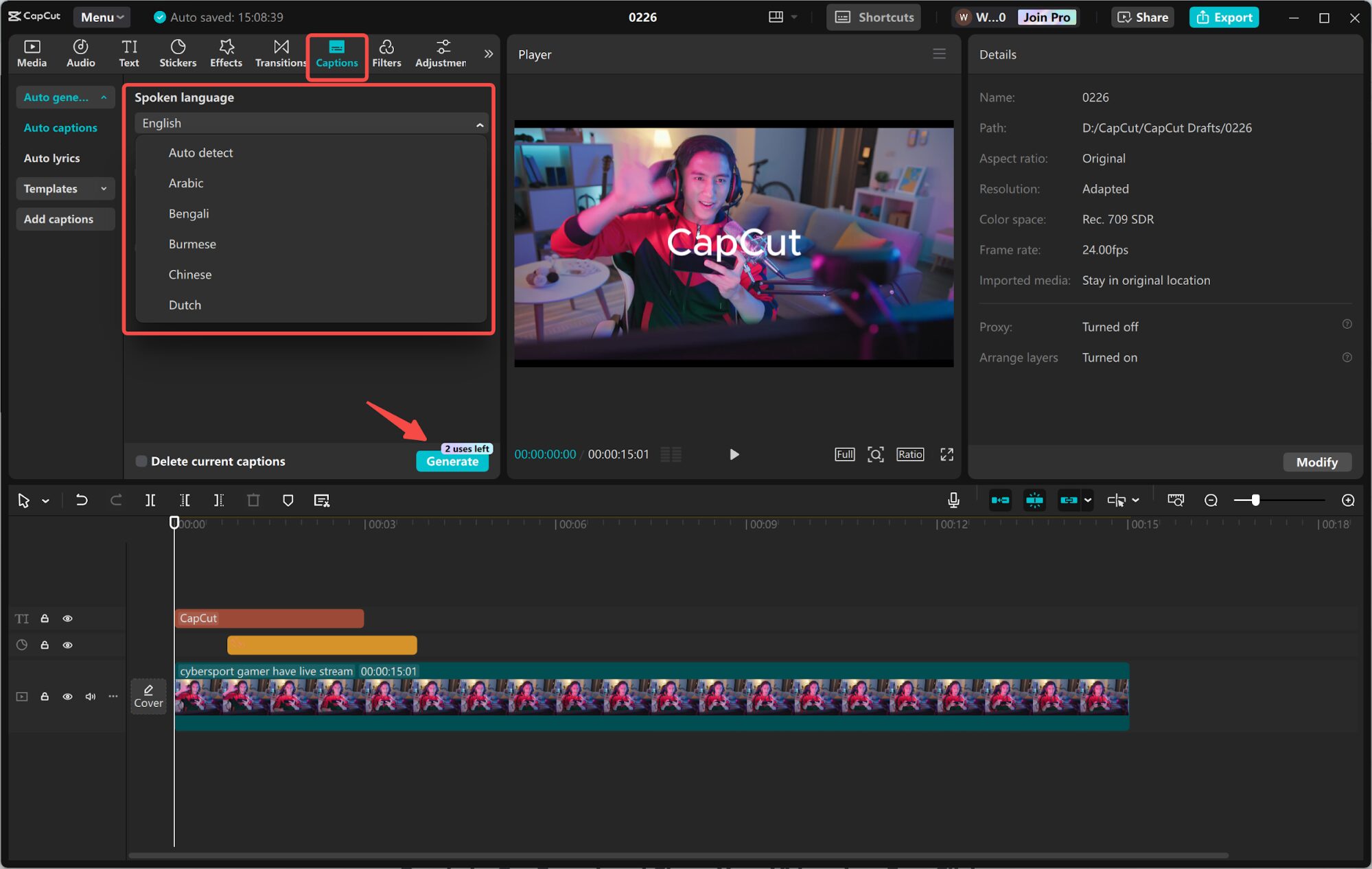Show Arrange layers help info icon
This screenshot has height=869, width=1372.
(1347, 357)
